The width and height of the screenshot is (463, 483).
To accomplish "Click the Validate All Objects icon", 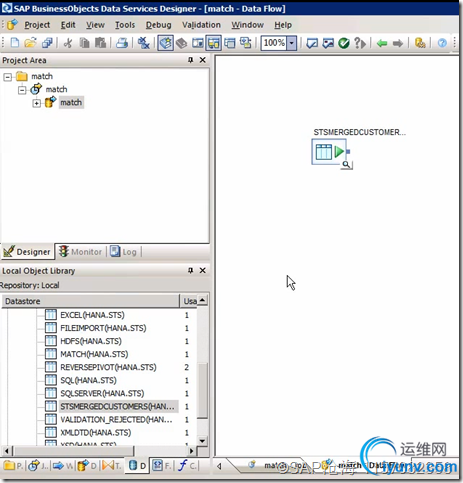I will [328, 43].
